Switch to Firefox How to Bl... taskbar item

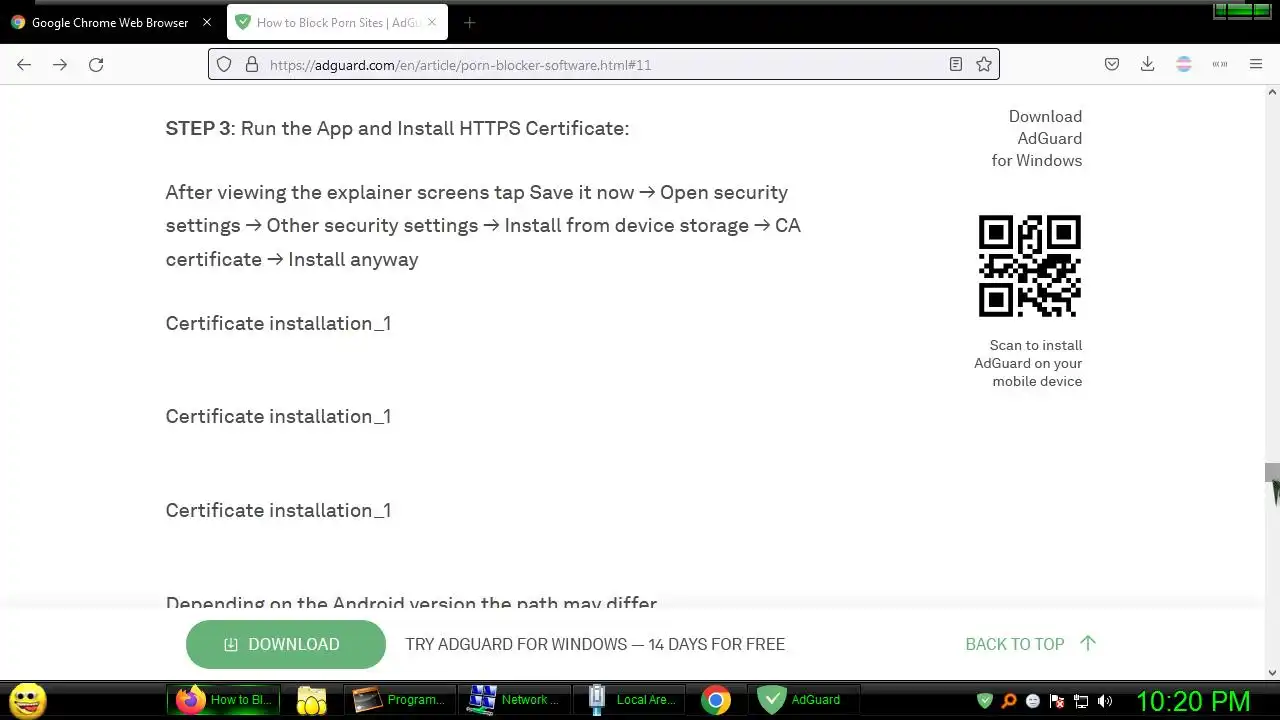[224, 700]
